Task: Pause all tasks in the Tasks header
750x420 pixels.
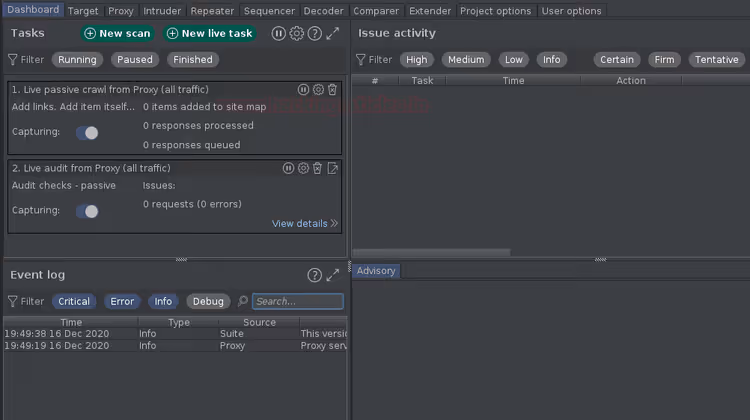Action: tap(278, 33)
